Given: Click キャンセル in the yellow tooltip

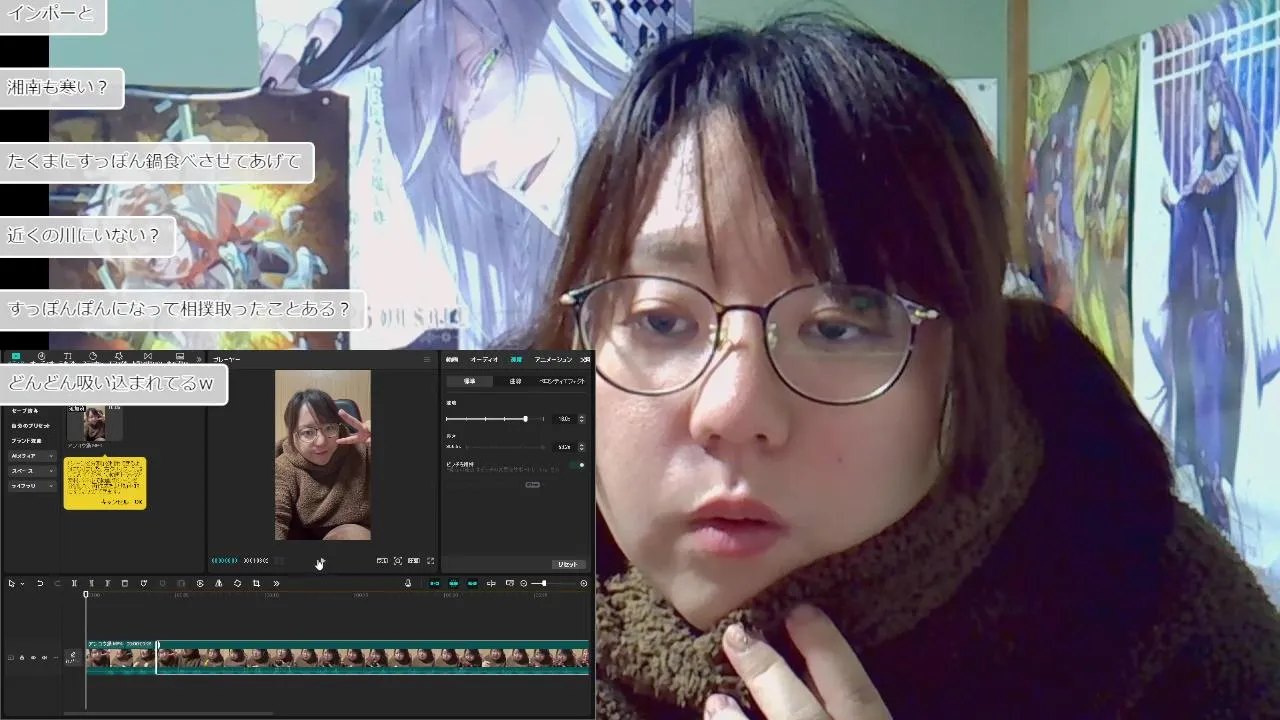Looking at the screenshot, I should (115, 502).
